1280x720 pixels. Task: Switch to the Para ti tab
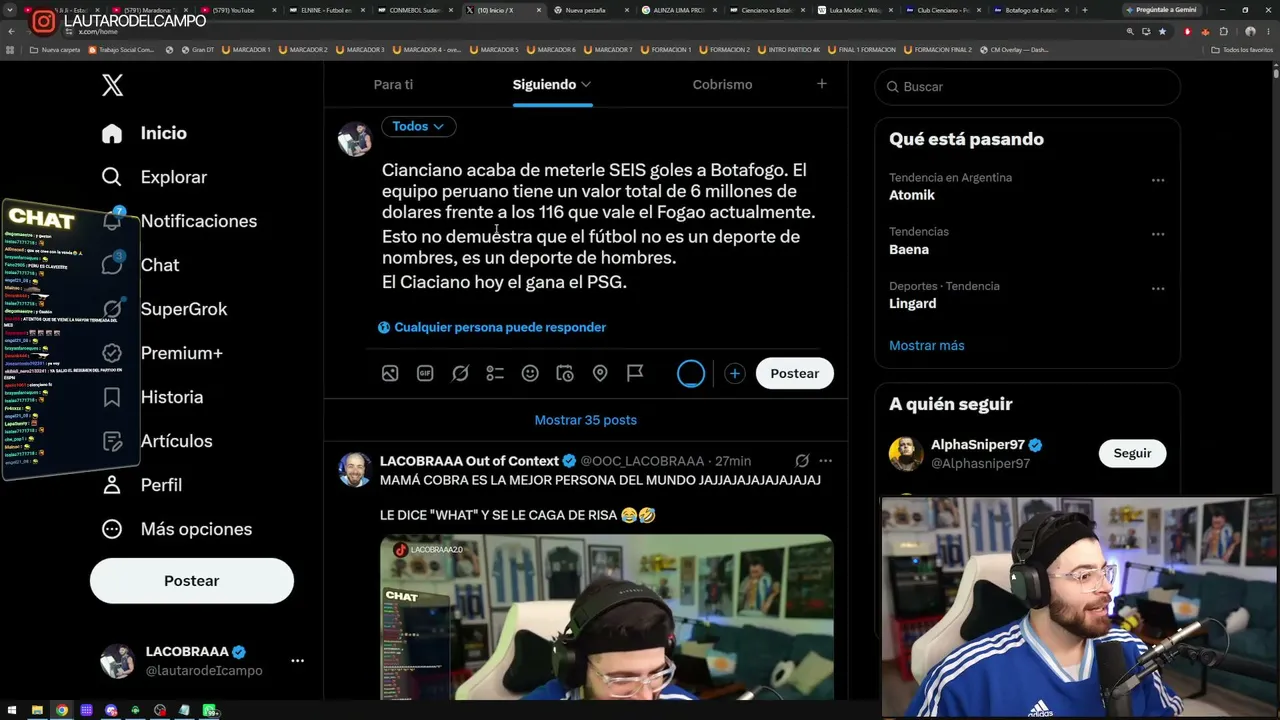[393, 85]
